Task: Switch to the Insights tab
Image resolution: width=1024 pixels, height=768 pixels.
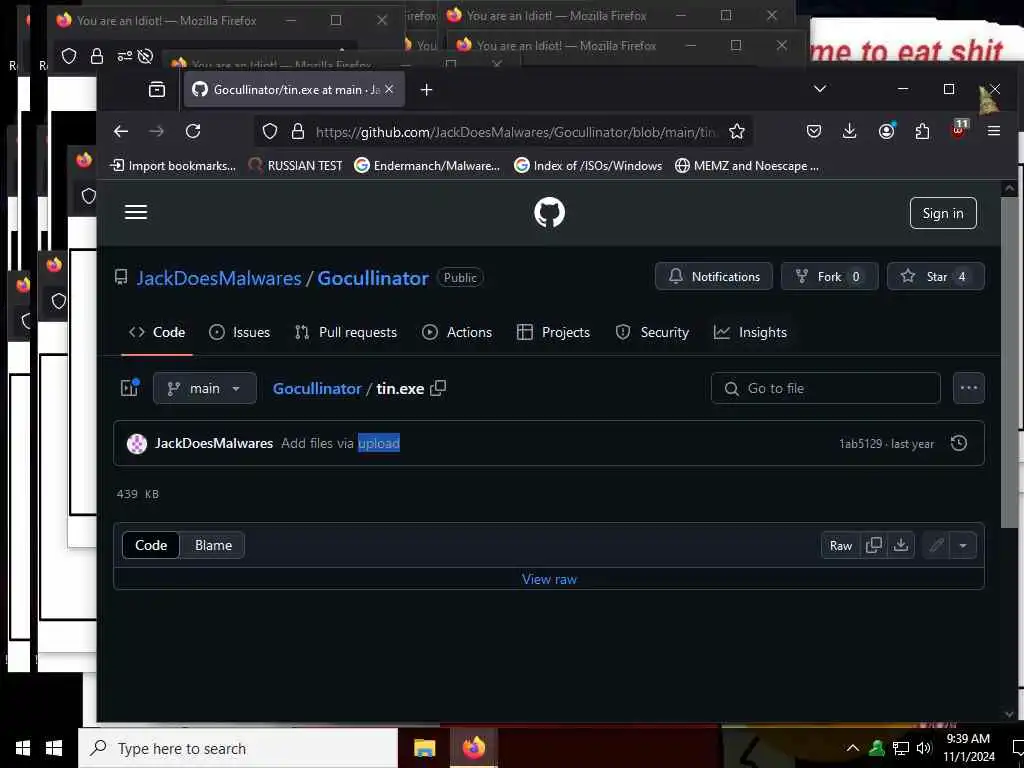Action: pos(750,332)
